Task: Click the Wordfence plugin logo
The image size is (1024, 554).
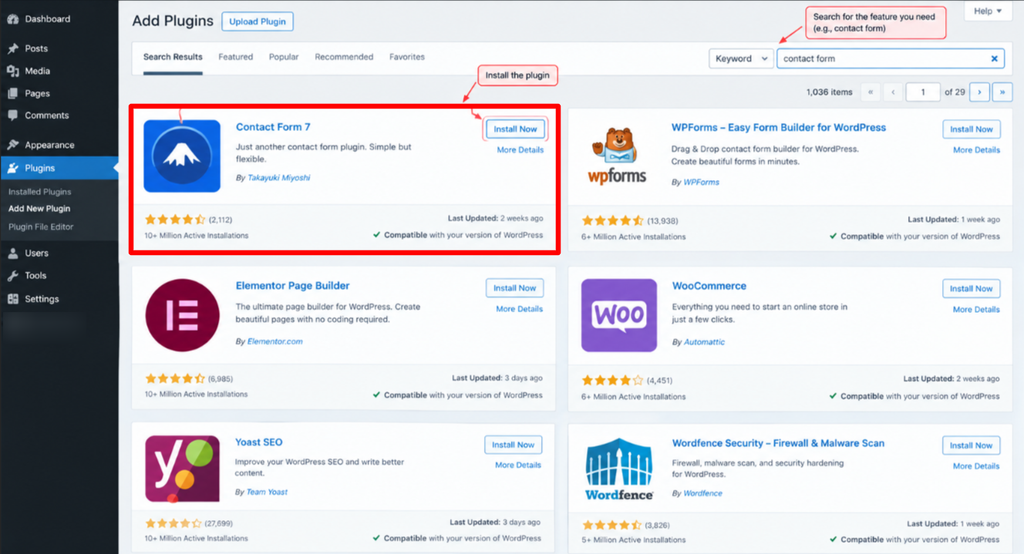Action: pyautogui.click(x=619, y=470)
